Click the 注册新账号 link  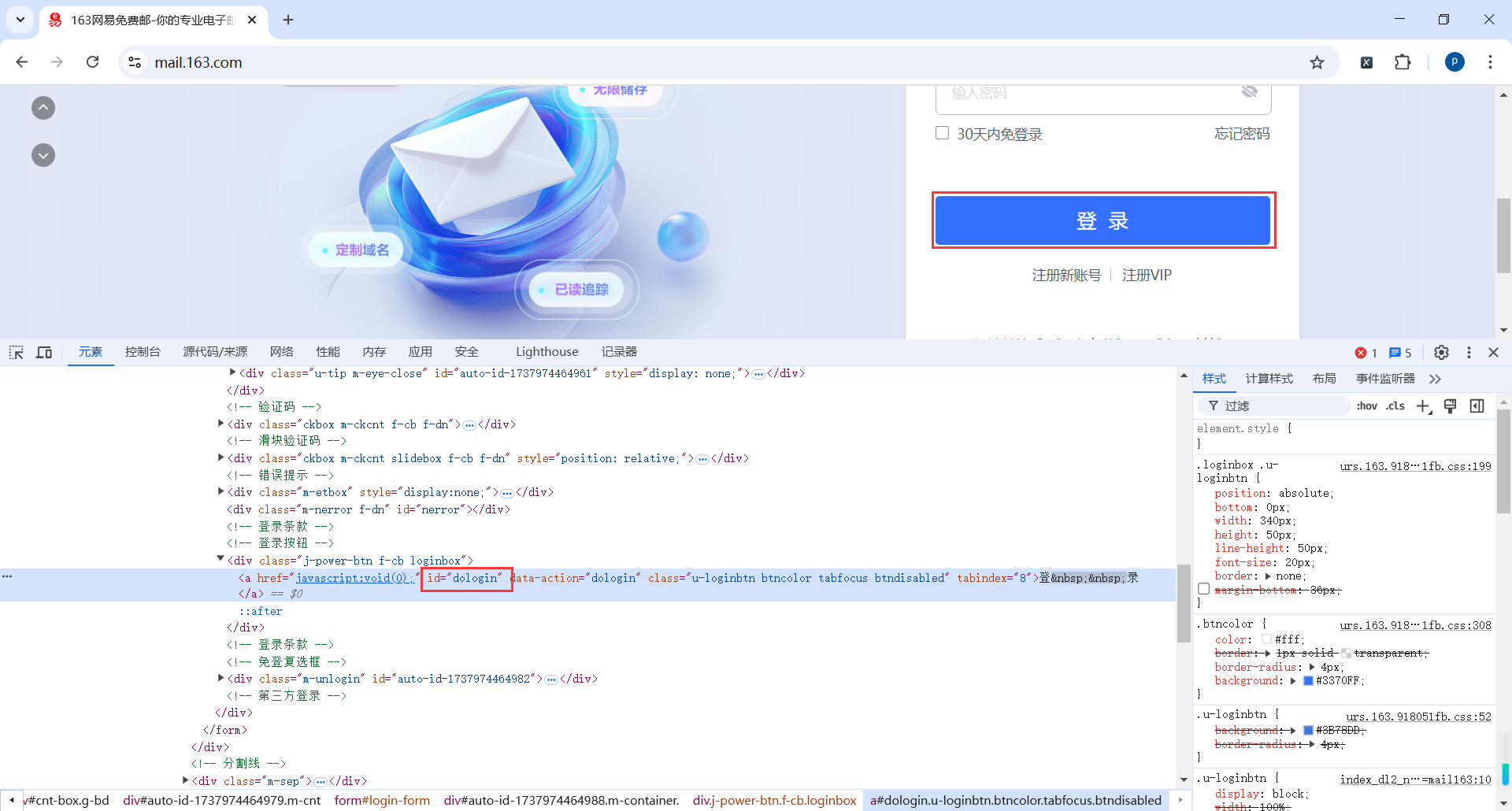coord(1066,275)
